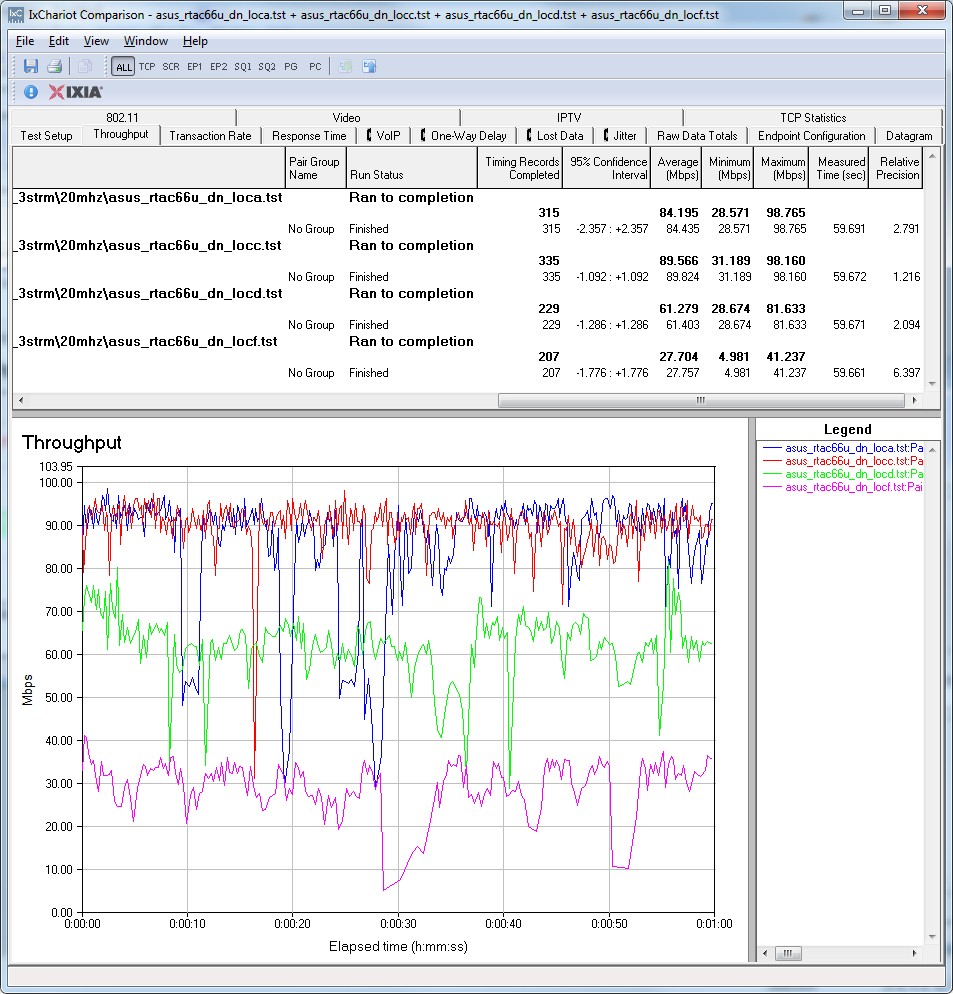Open the Transaction Rate tab
The width and height of the screenshot is (953, 994).
(x=211, y=136)
